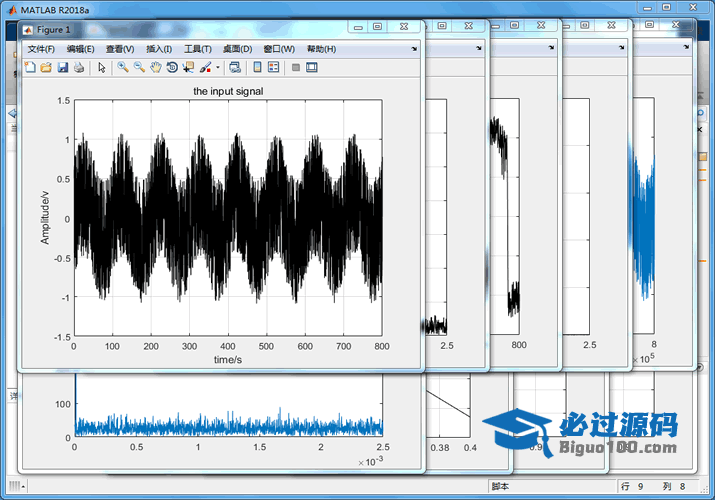Screen dimensions: 715x500
Task: Click the Figure 1 title bar text
Action: (54, 30)
